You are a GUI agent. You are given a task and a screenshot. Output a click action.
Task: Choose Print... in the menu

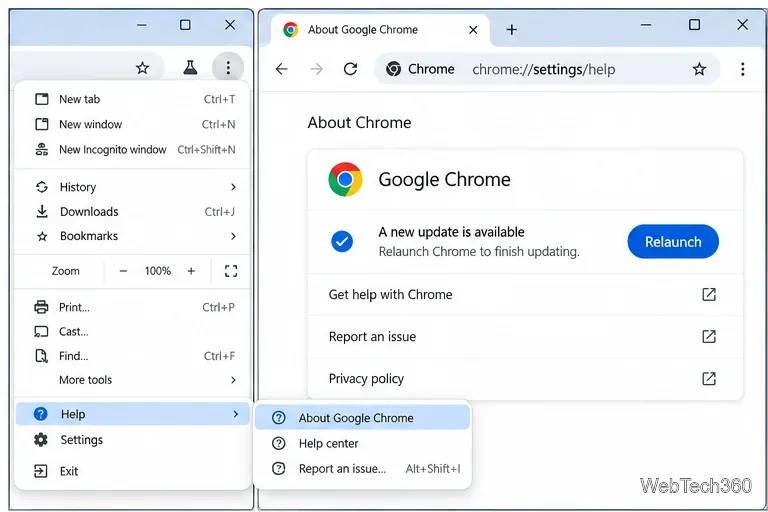[133, 307]
